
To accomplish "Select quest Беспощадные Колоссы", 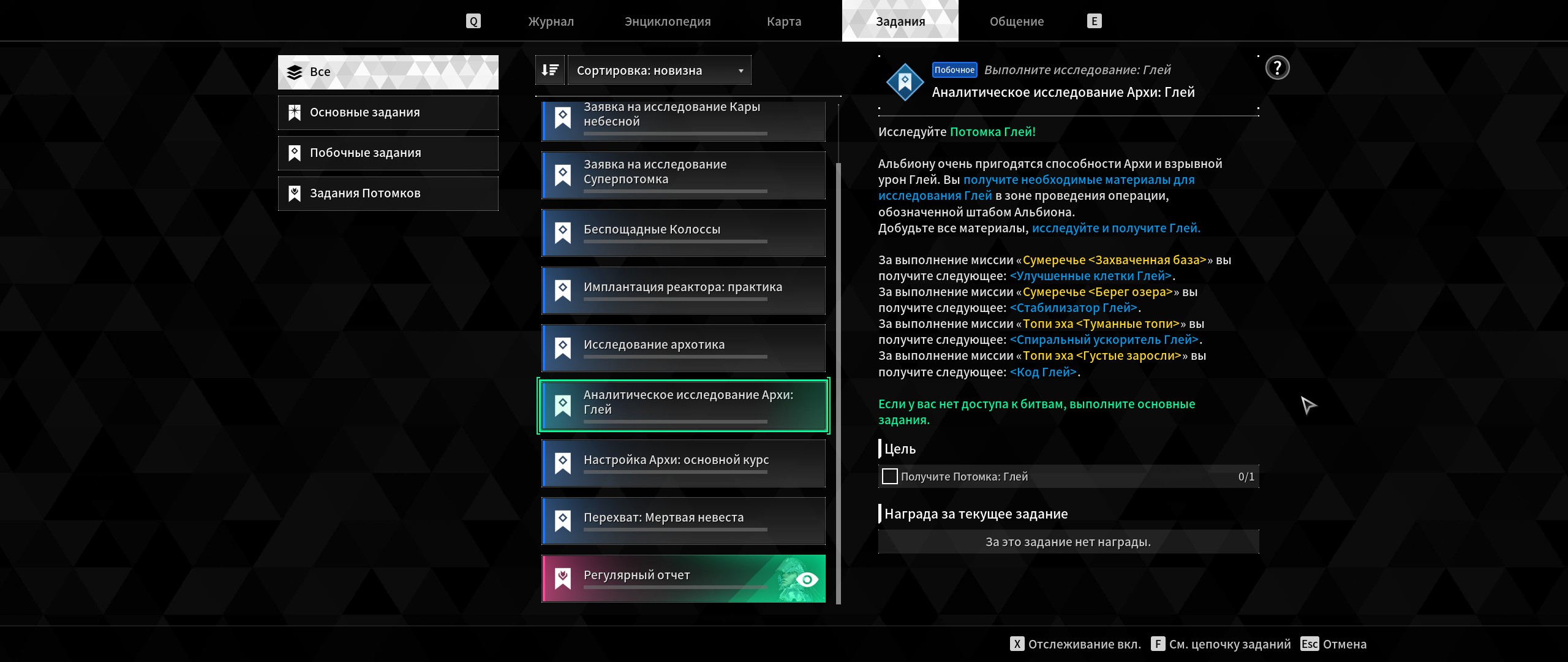I will coord(684,233).
